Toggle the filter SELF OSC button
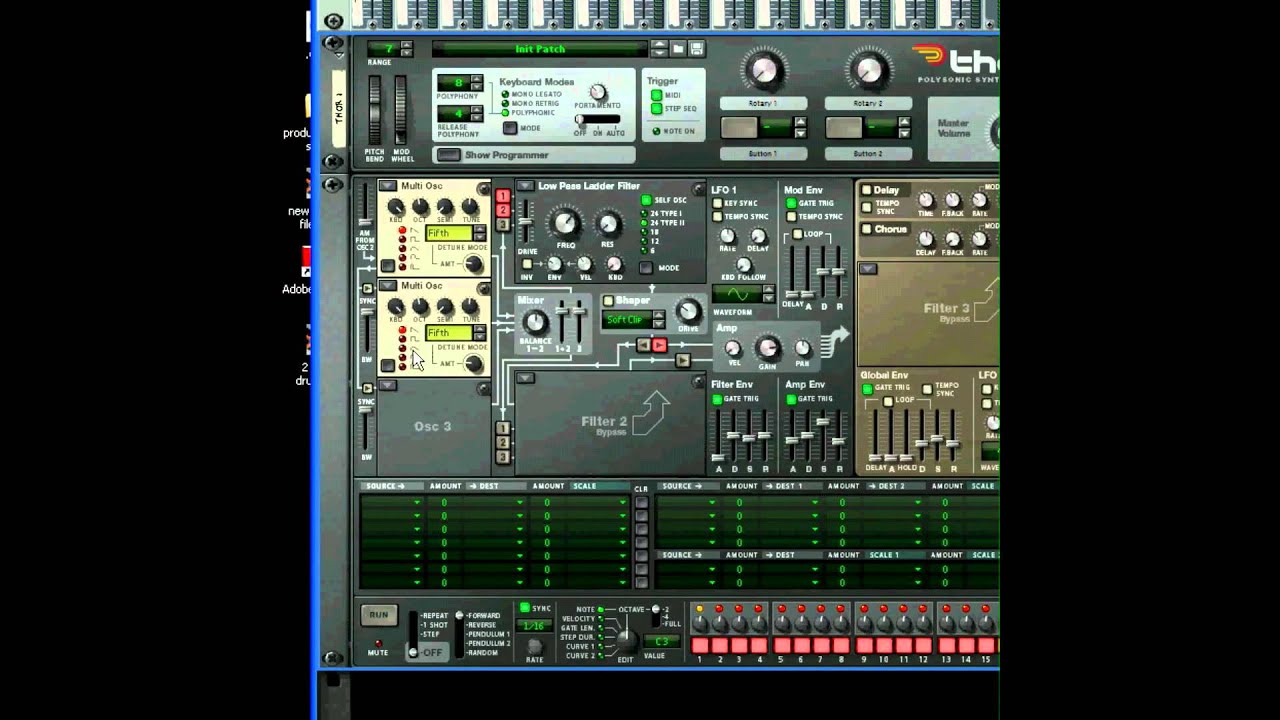This screenshot has height=720, width=1280. pos(646,201)
